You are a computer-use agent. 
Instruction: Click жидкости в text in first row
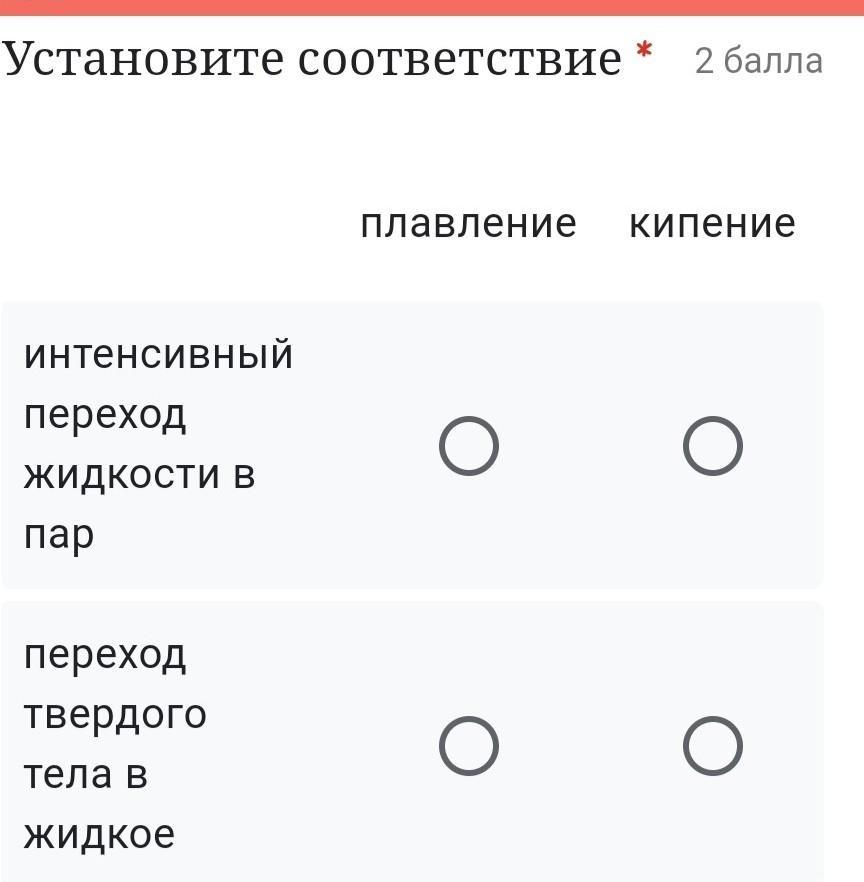click(139, 474)
